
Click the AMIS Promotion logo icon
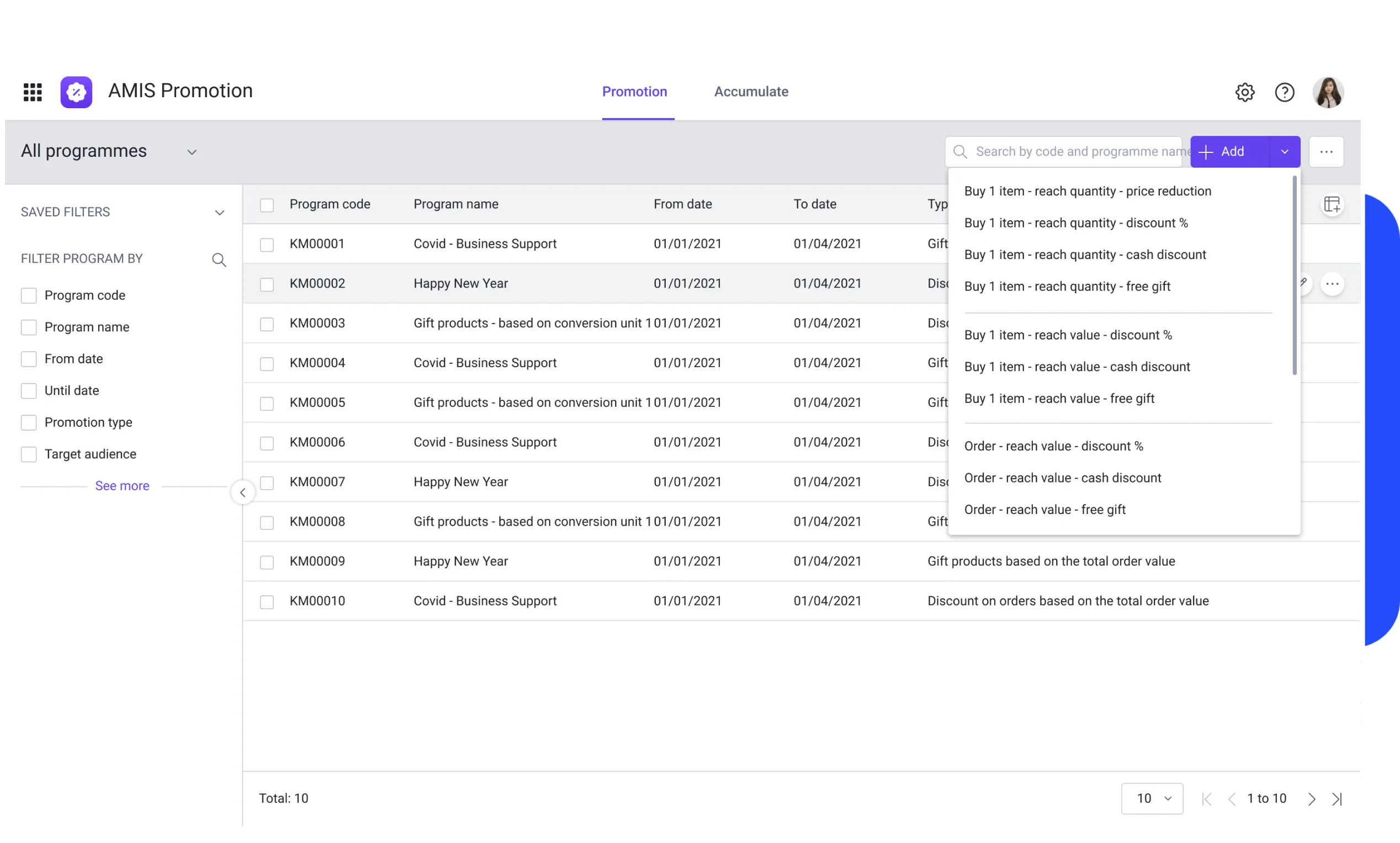click(76, 92)
